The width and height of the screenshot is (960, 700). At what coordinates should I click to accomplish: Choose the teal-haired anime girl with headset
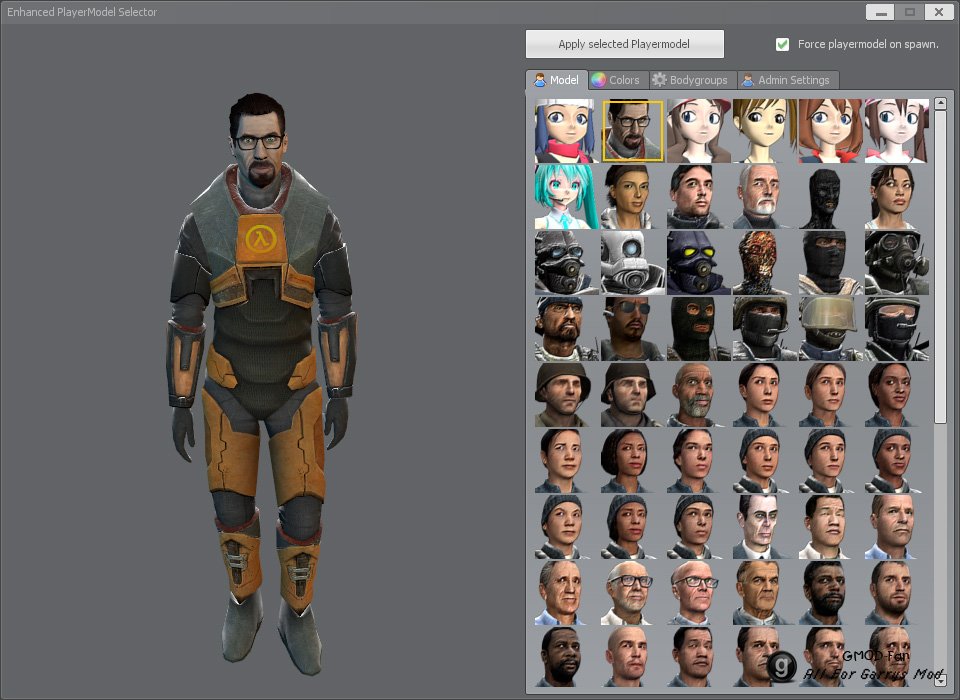566,197
